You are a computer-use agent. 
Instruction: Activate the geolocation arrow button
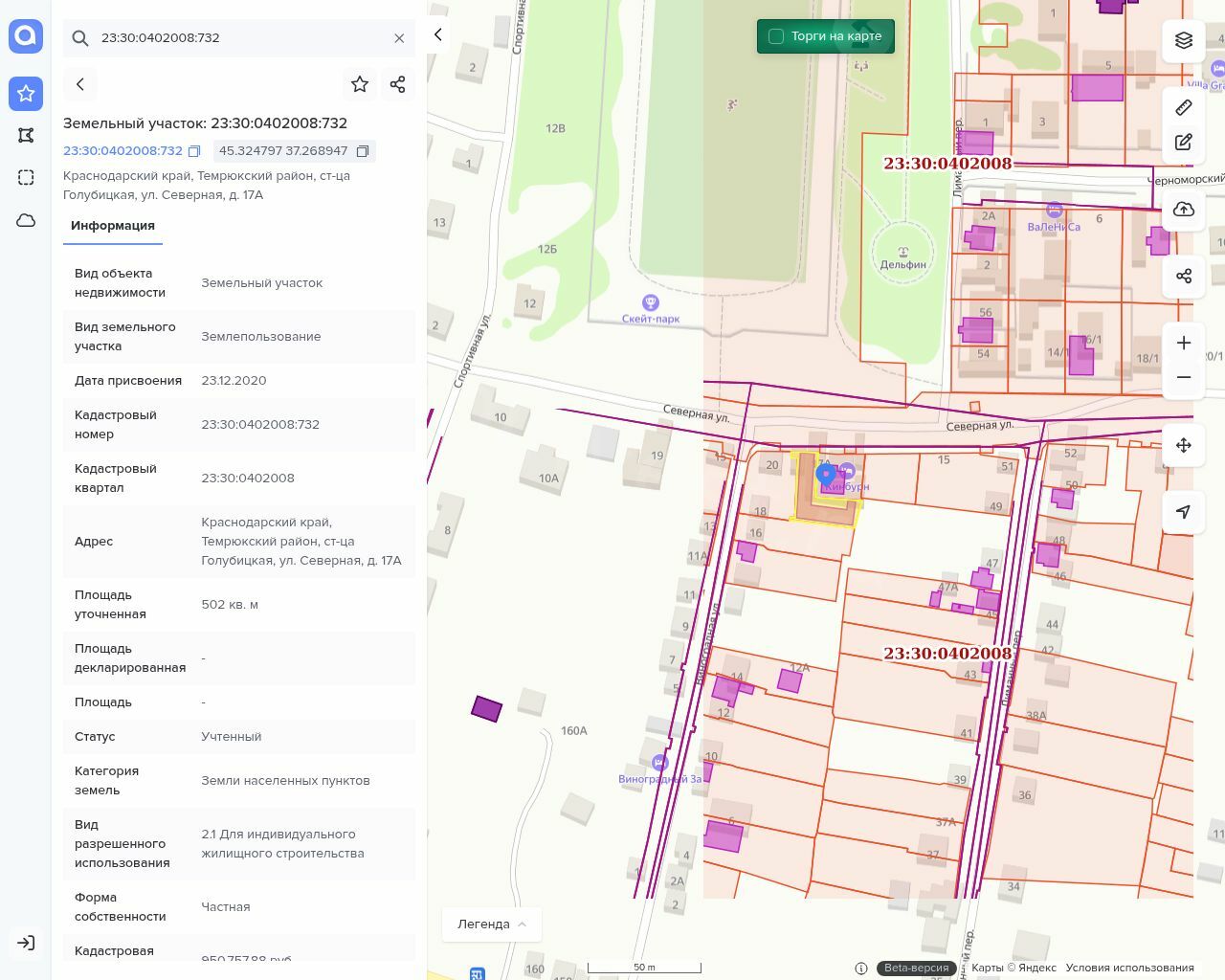tap(1184, 511)
